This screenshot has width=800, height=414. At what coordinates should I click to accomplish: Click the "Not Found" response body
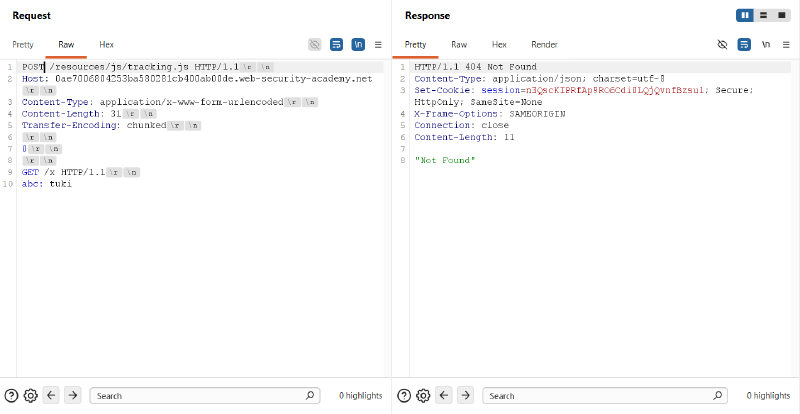pos(445,161)
